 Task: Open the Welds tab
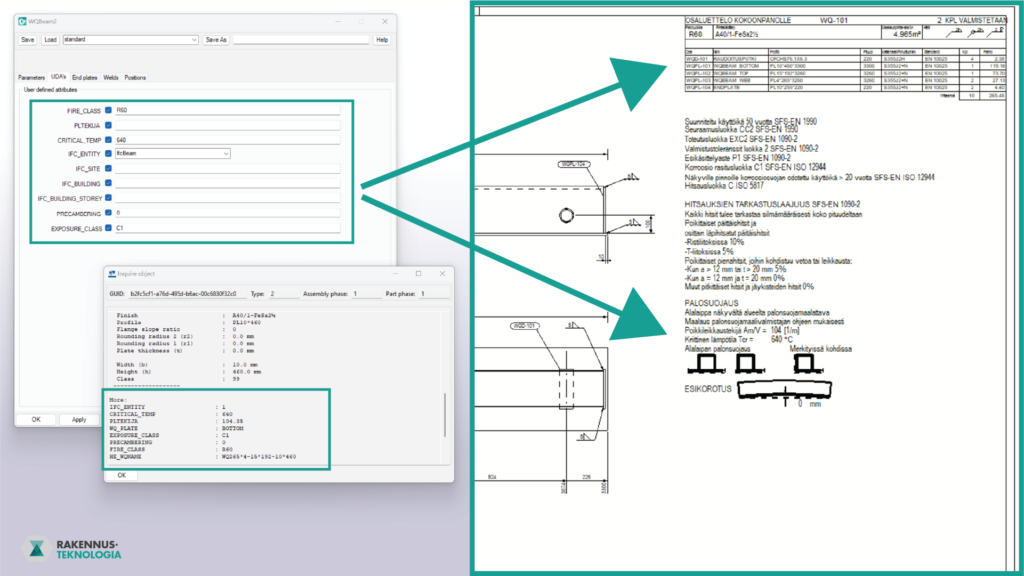pyautogui.click(x=111, y=78)
